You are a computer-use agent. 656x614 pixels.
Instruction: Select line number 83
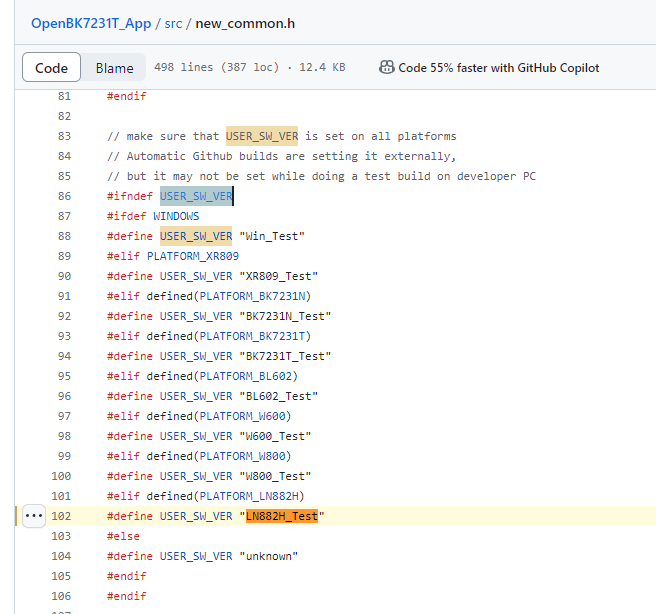(64, 136)
